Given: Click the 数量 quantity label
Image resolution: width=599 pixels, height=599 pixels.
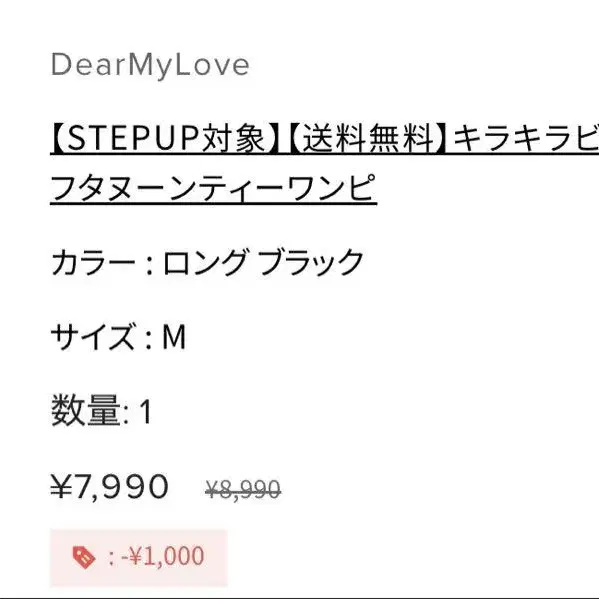Looking at the screenshot, I should click(86, 411).
